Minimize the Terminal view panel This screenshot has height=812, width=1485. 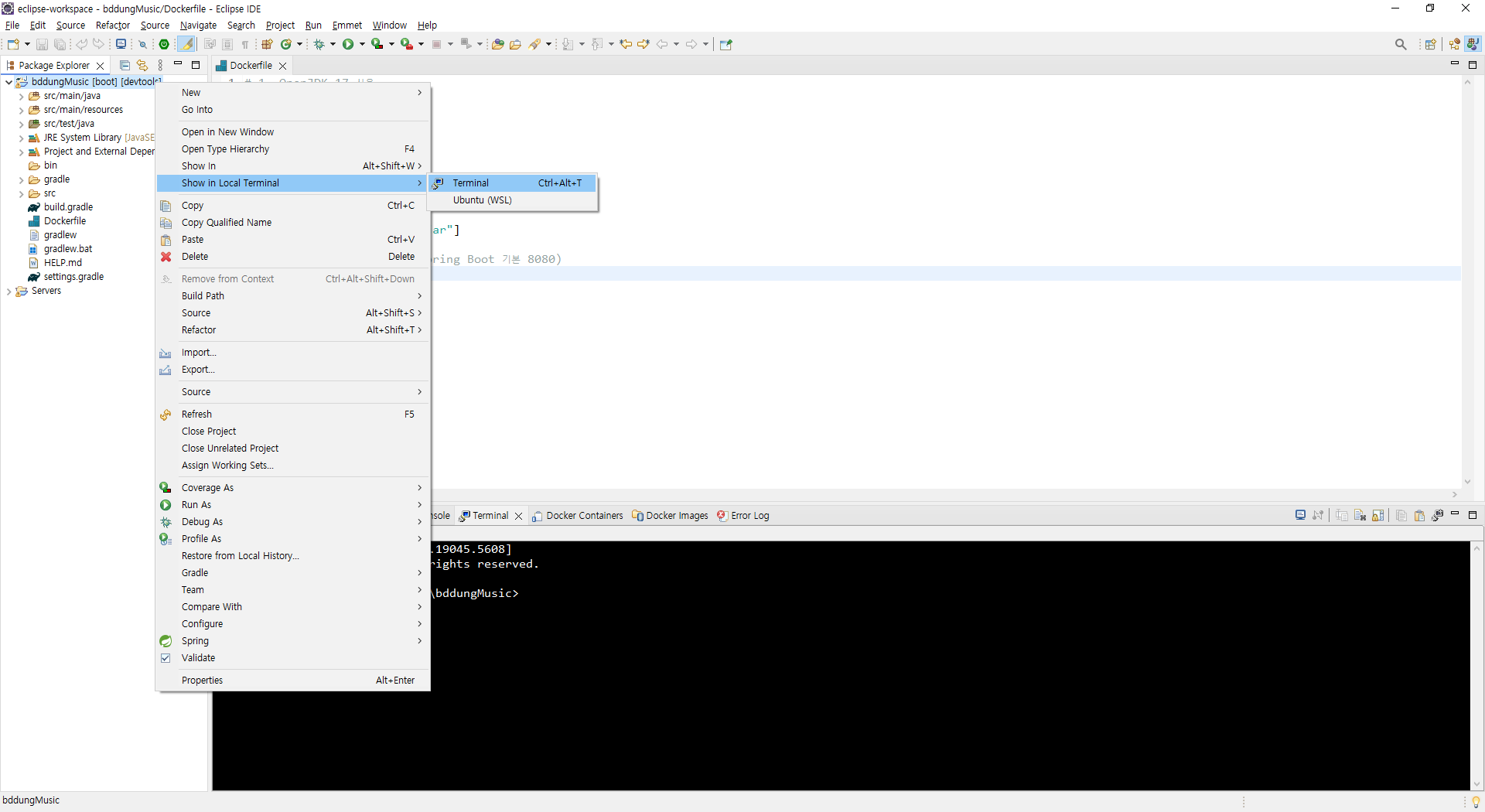(x=1455, y=514)
